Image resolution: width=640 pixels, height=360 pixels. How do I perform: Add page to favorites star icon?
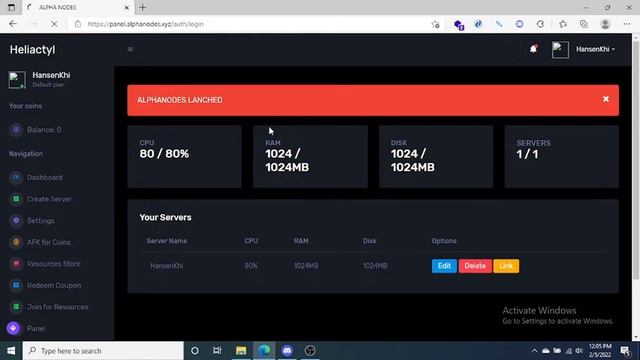point(436,24)
